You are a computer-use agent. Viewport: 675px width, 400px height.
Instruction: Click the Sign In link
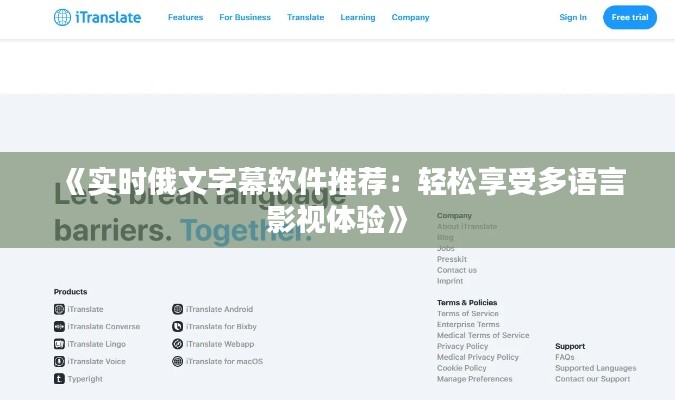pos(573,17)
